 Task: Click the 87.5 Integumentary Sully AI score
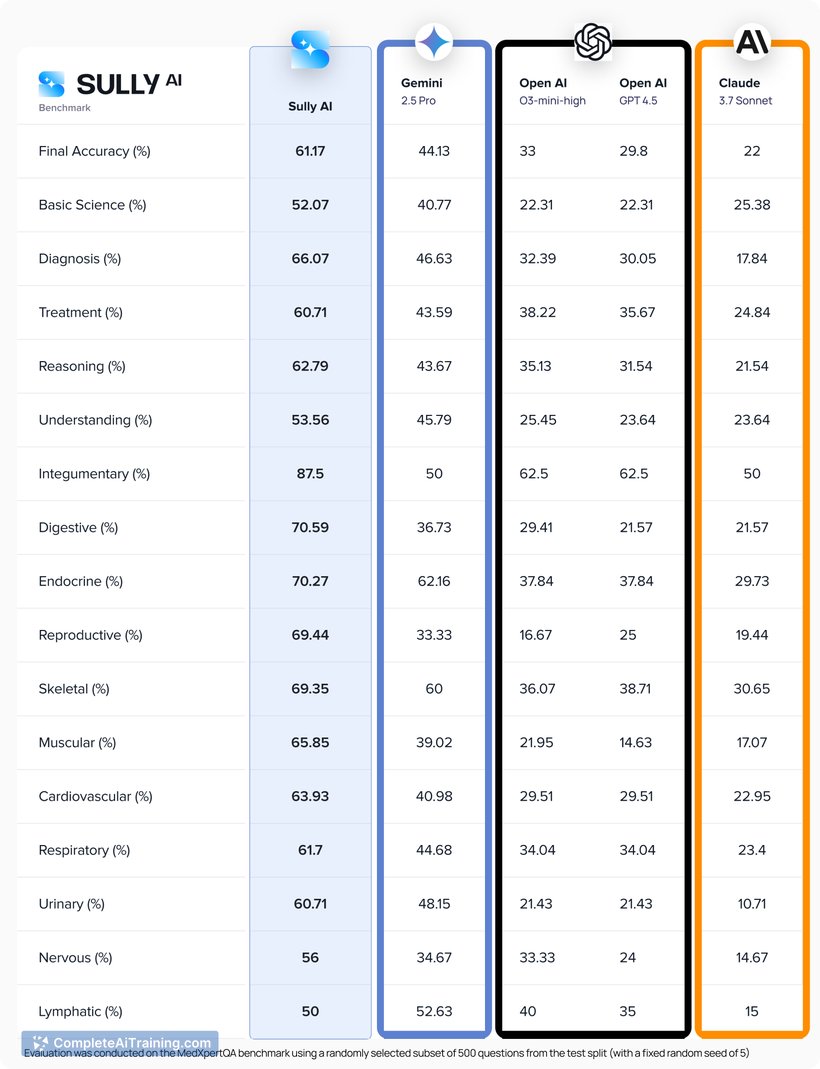(x=310, y=474)
